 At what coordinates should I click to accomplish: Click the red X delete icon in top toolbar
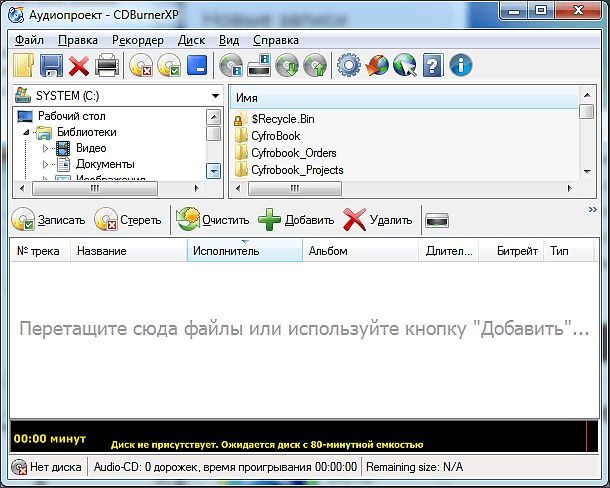(x=79, y=65)
